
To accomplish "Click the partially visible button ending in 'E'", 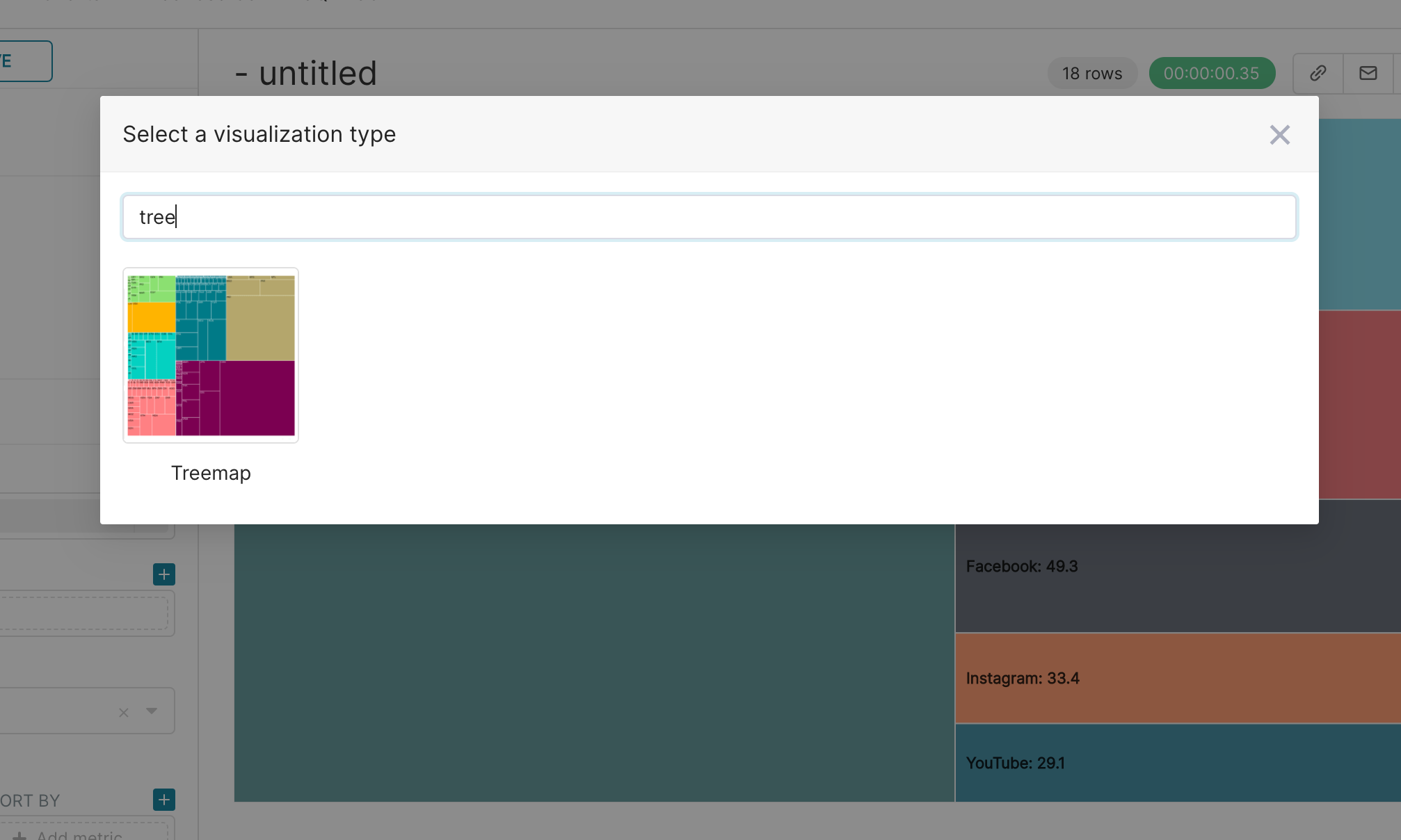I will click(x=24, y=61).
